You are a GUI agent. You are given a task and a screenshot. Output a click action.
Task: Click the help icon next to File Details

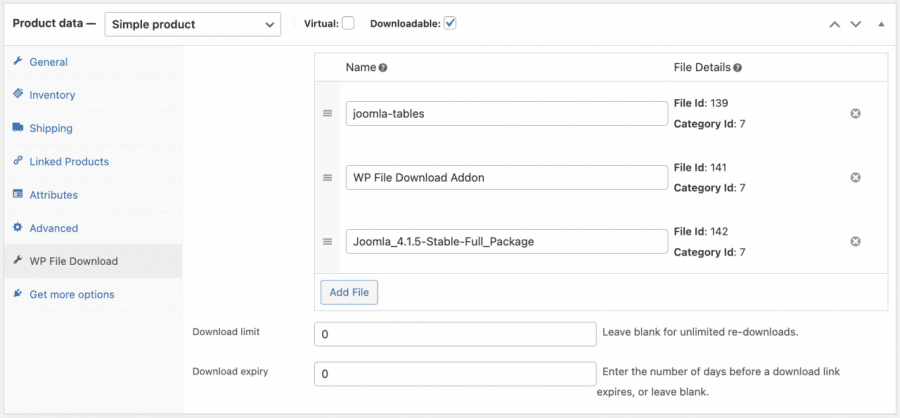click(737, 68)
